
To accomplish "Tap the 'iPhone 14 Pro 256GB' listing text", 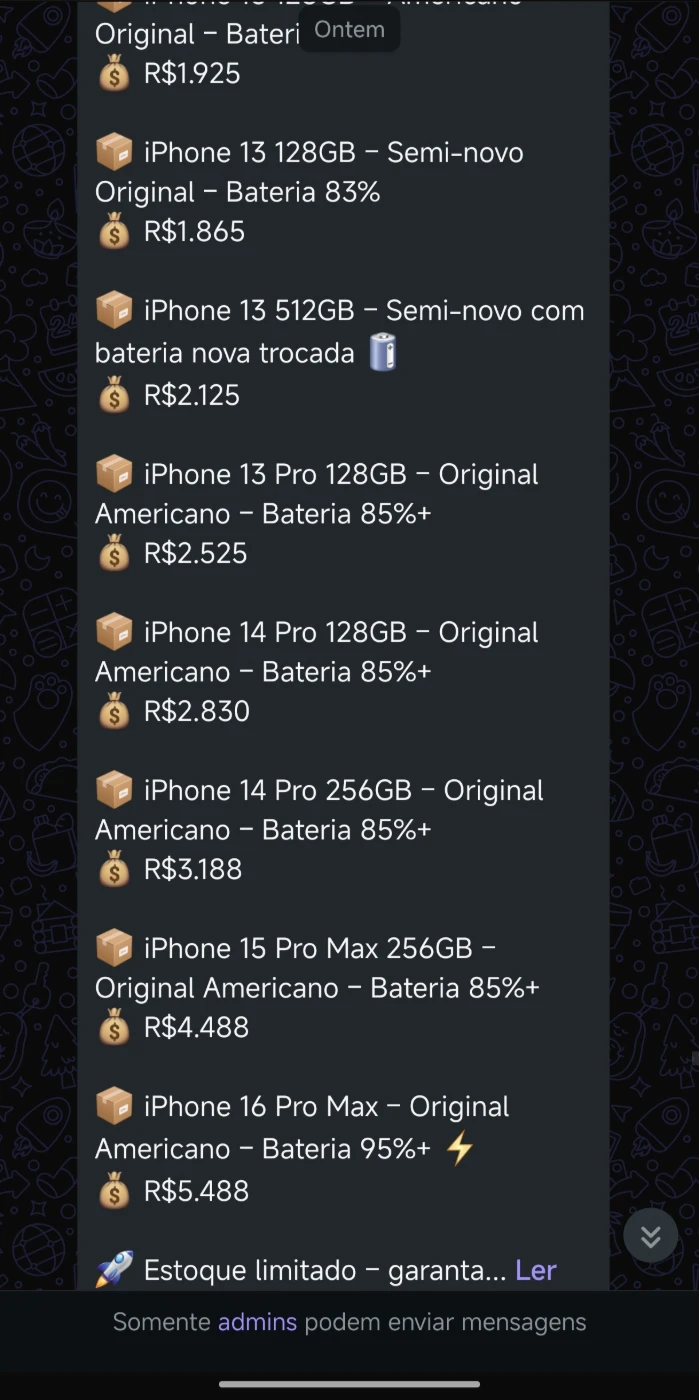I will point(277,790).
